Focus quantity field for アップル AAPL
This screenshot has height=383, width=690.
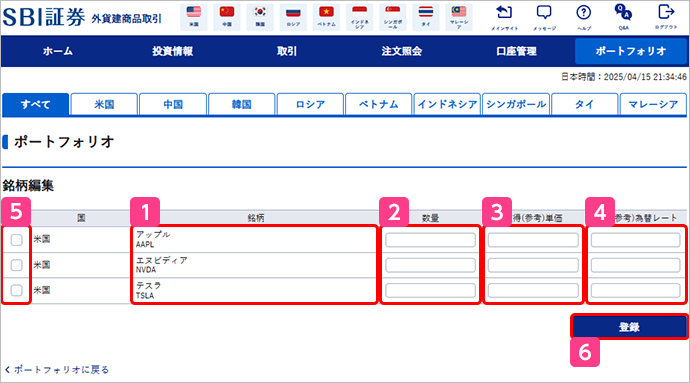(430, 240)
